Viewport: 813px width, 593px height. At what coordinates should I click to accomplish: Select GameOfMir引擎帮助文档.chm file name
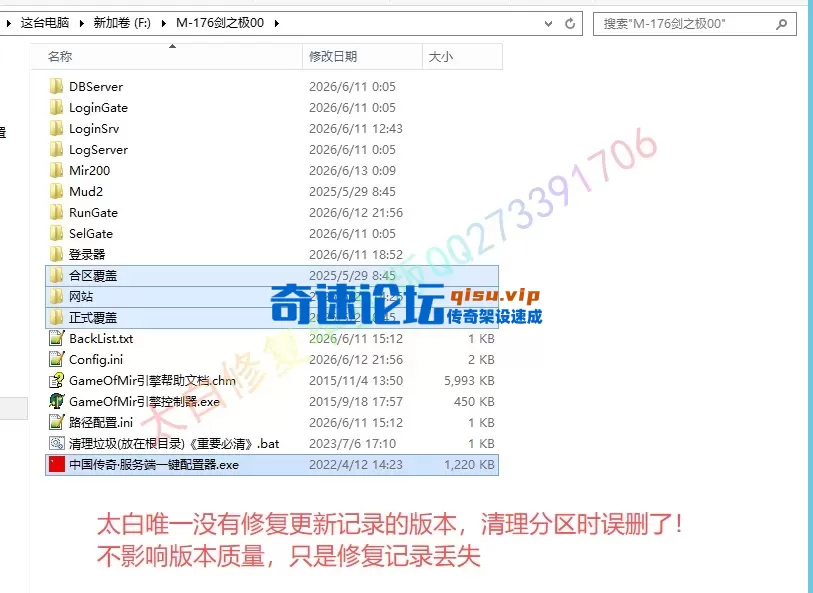pyautogui.click(x=152, y=380)
